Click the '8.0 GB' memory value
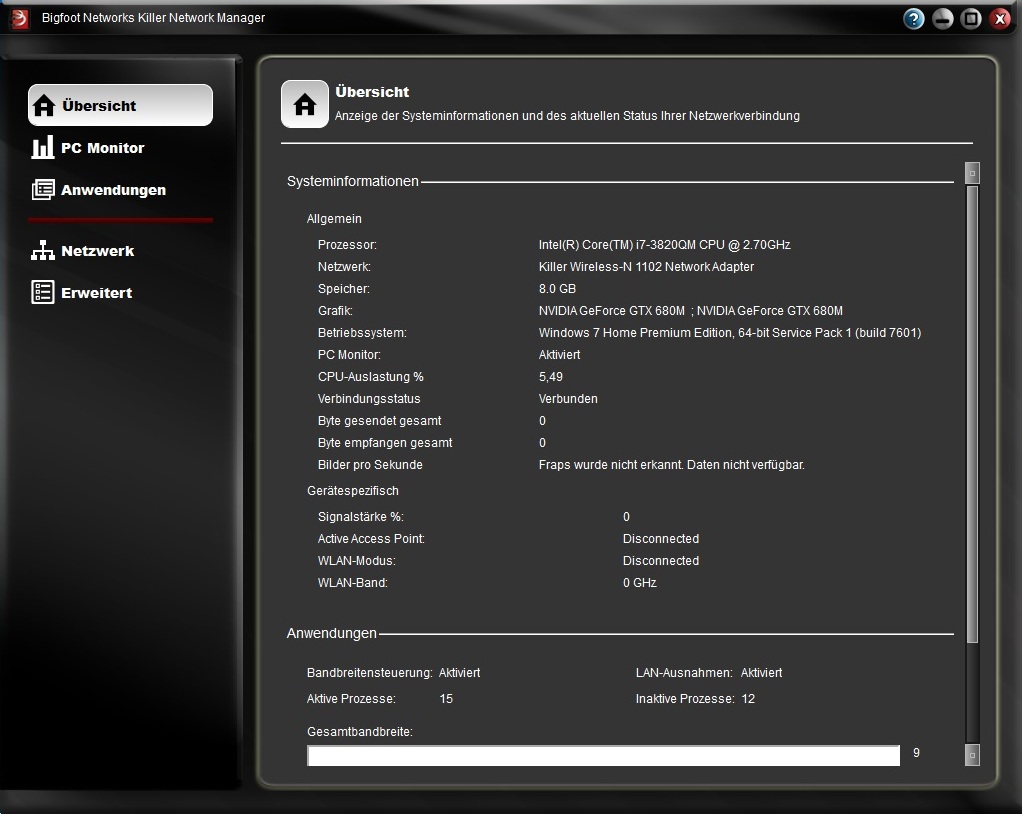 557,289
